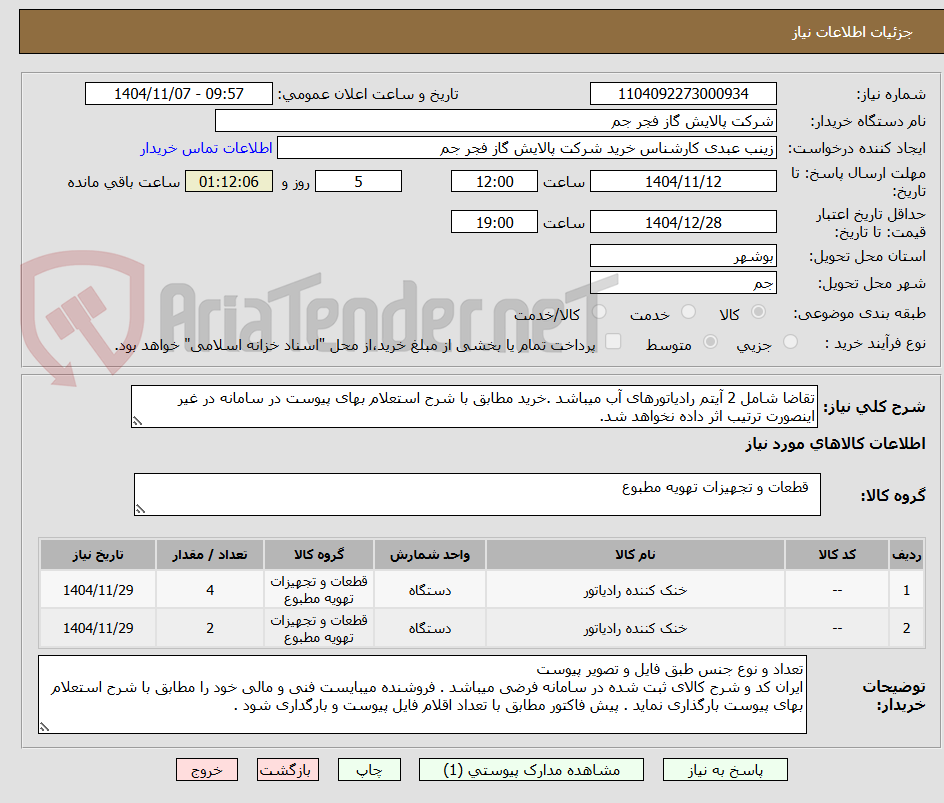
Task: Select the جزیی purchase type radio
Action: pos(790,343)
